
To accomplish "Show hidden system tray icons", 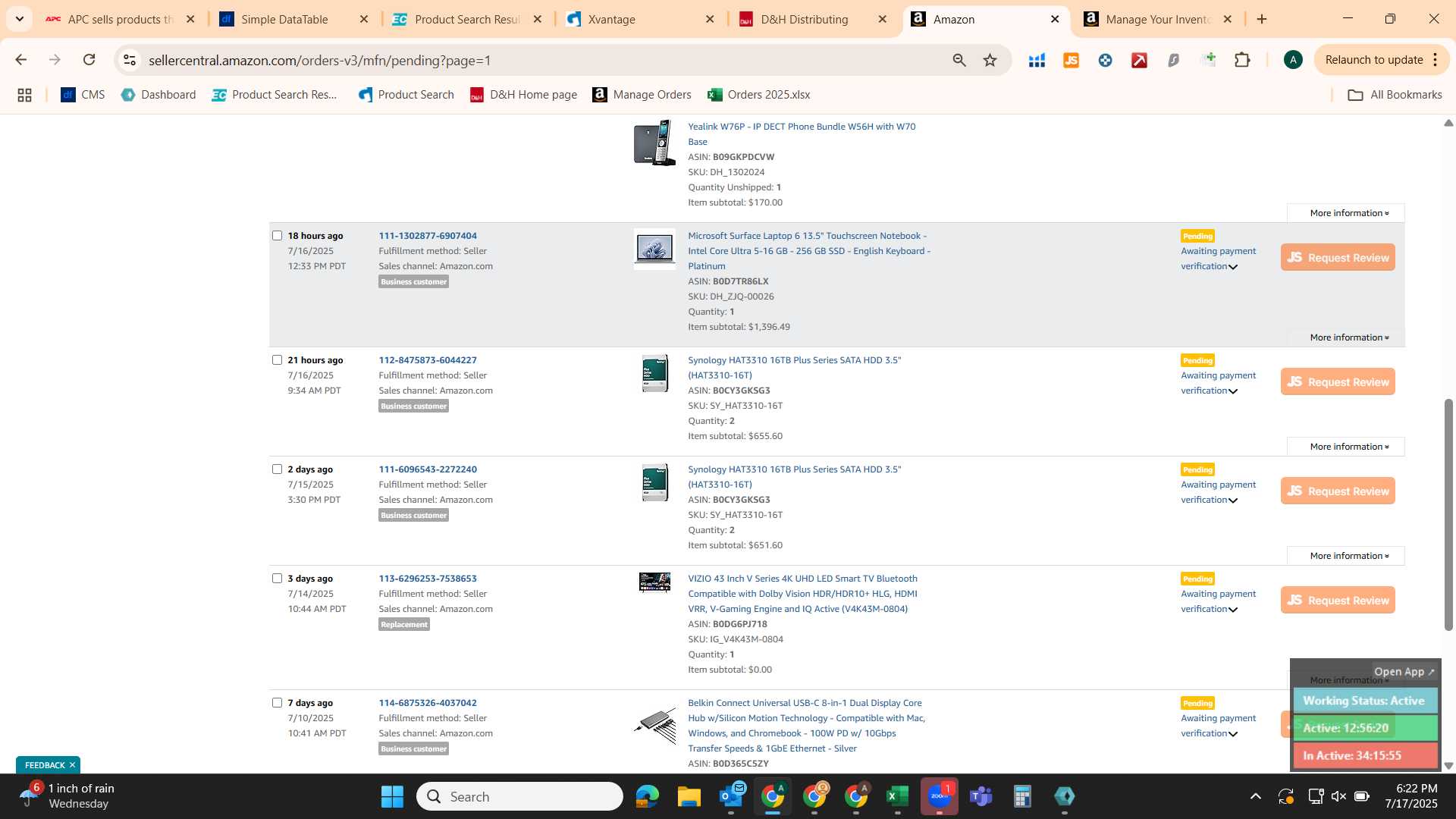I will pos(1256,796).
